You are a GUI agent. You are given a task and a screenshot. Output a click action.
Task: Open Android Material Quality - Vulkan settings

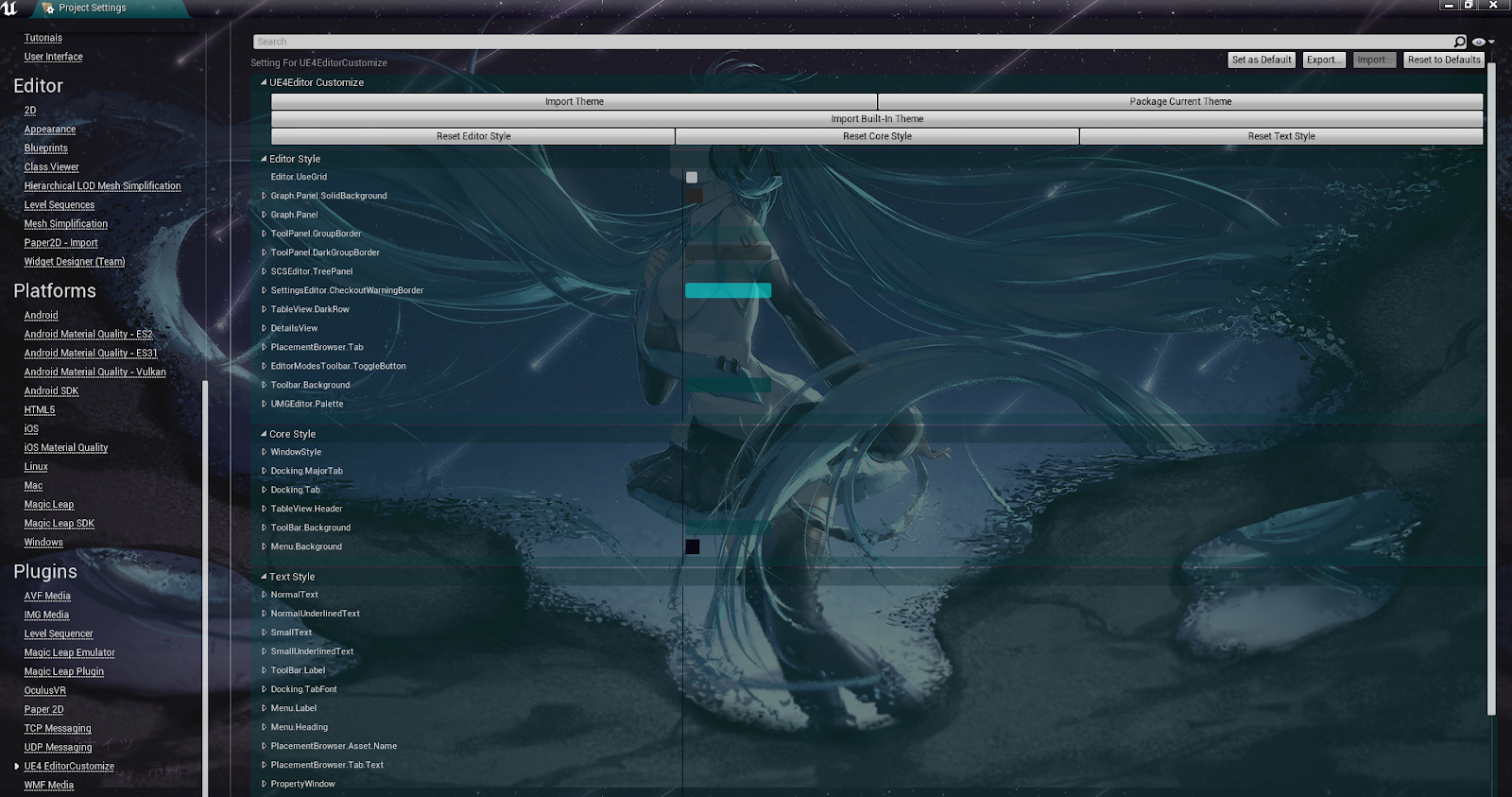[x=94, y=373]
